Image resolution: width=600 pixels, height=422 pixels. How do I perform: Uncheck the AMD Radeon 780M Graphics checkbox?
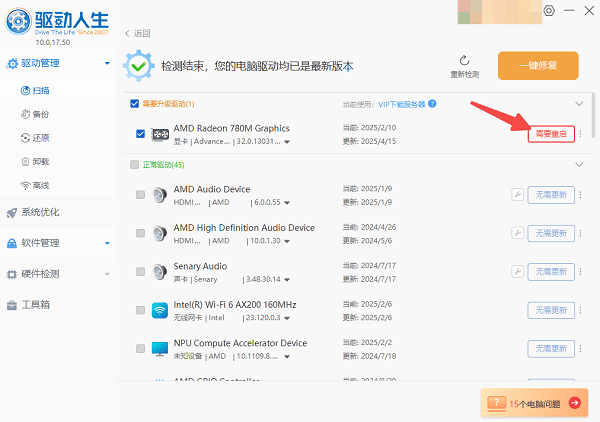(140, 134)
